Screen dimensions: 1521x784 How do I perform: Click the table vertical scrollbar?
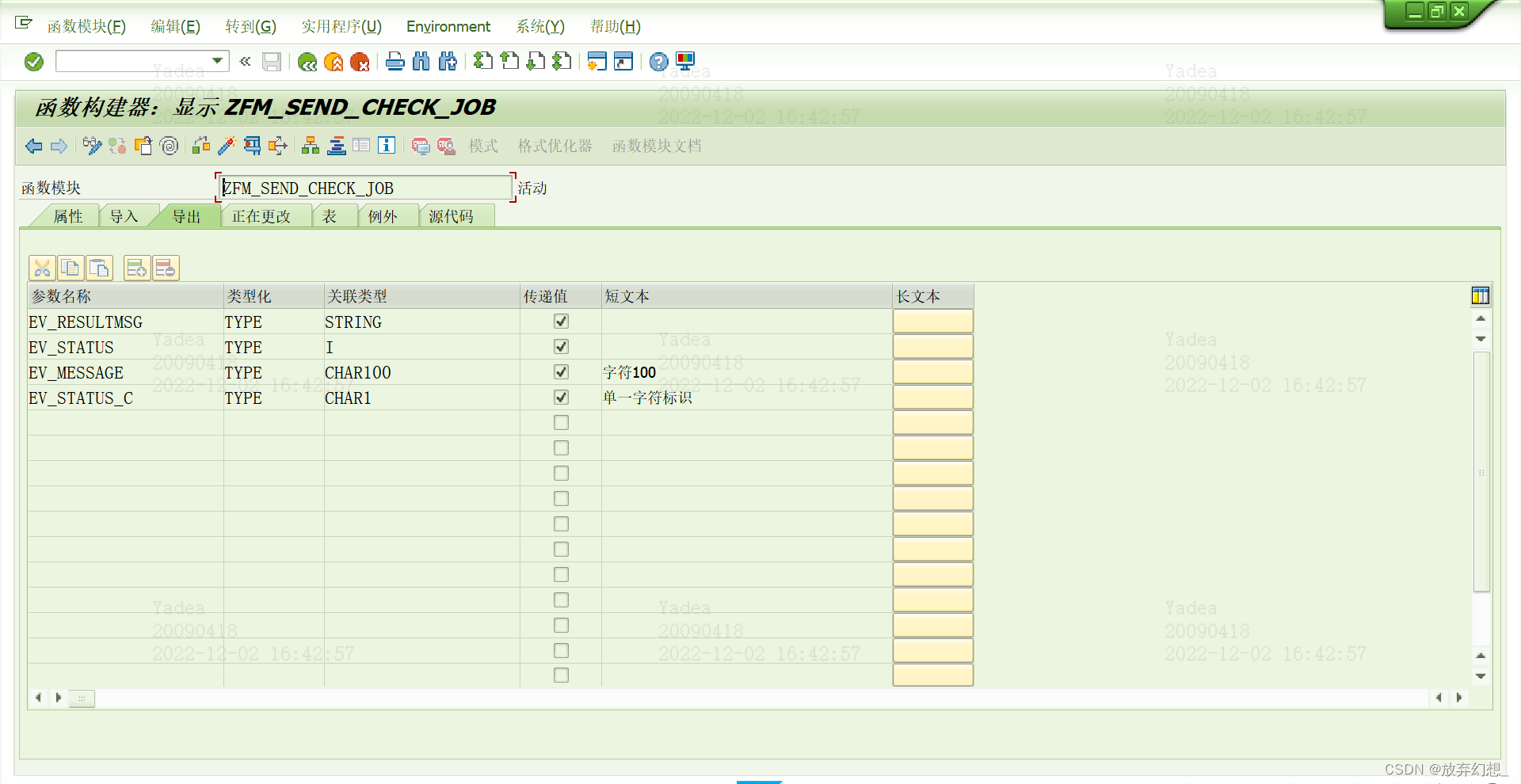(x=1481, y=472)
